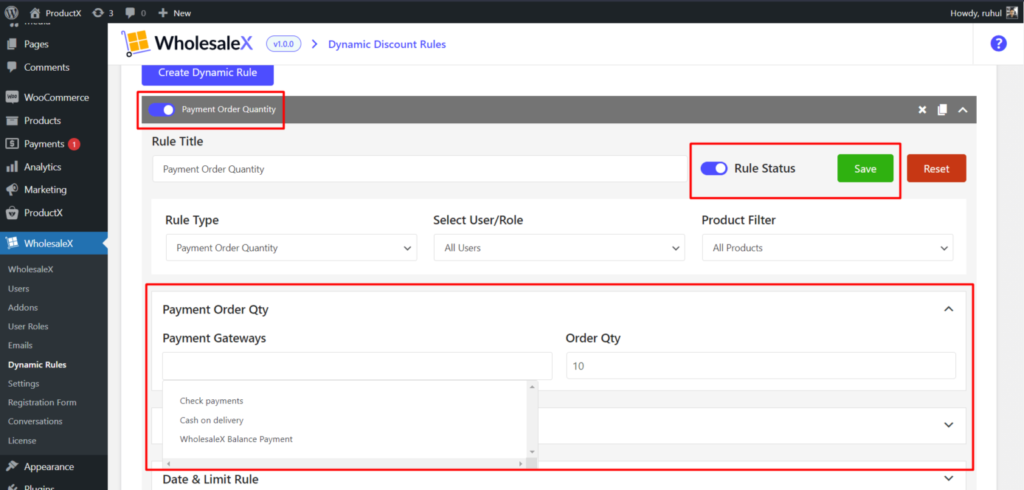Viewport: 1024px width, 490px height.
Task: Click the plus New button in admin bar
Action: pyautogui.click(x=174, y=12)
